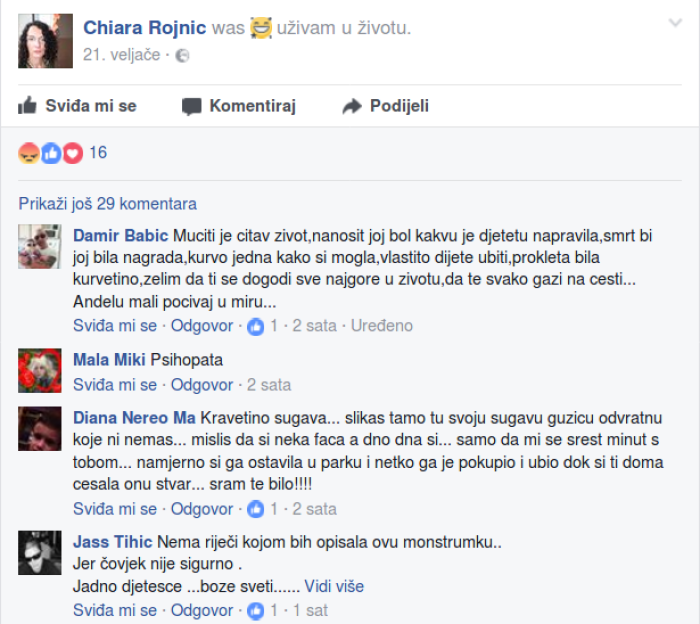700x624 pixels.
Task: Open the angry reaction emoji
Action: coord(29,153)
